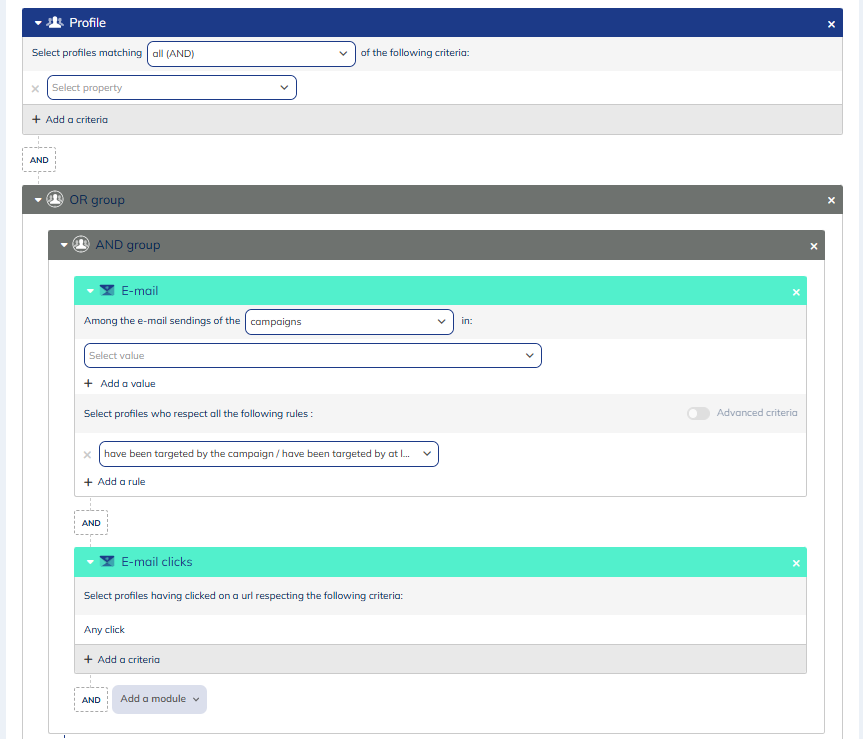Collapse the Profile section arrow
The image size is (863, 739).
tap(38, 23)
